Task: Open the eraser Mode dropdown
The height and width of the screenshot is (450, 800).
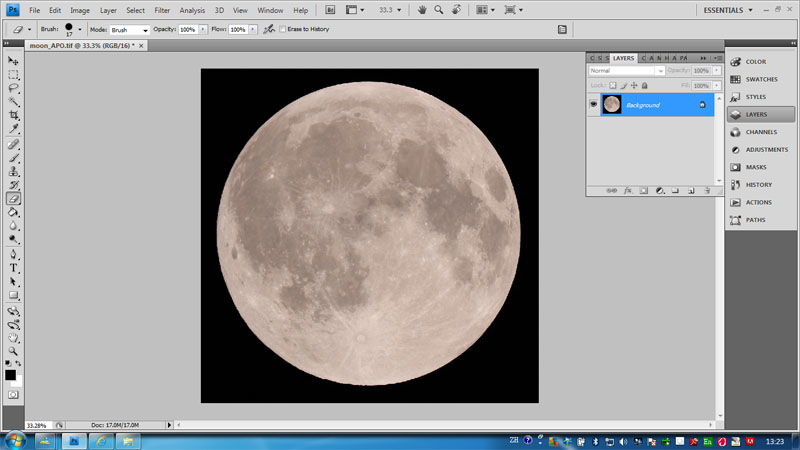Action: (130, 30)
